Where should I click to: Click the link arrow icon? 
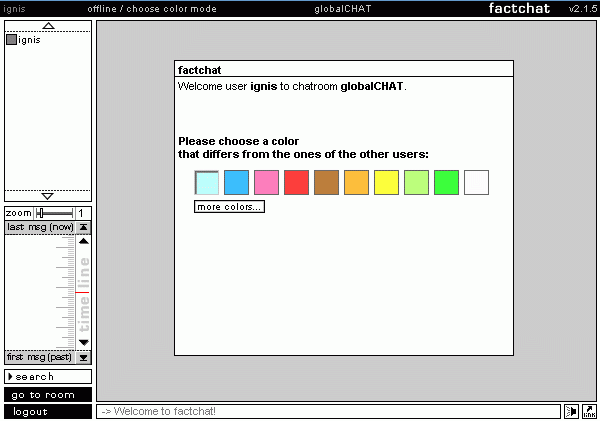pos(589,411)
